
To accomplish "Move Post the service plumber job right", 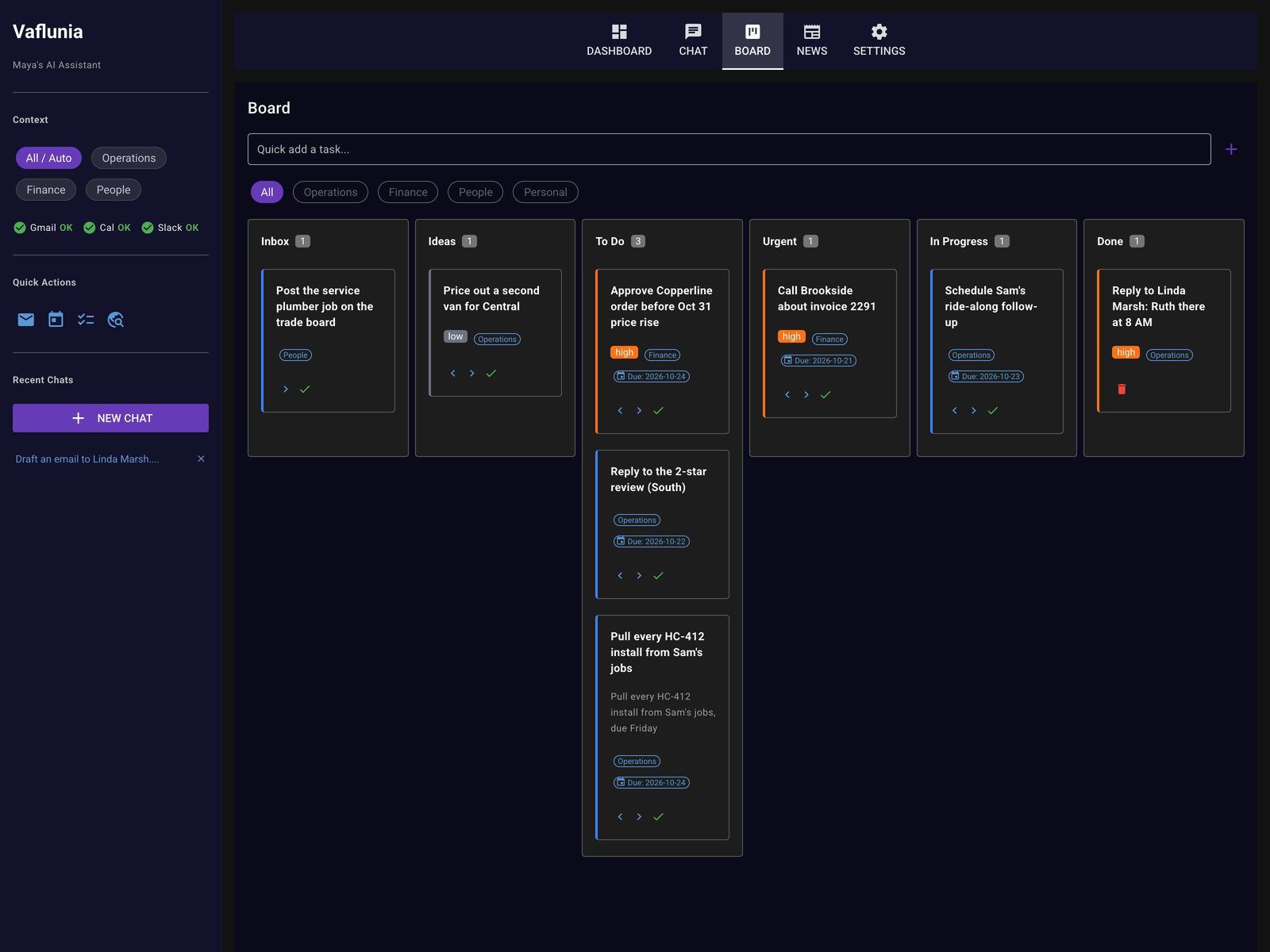I will (286, 389).
